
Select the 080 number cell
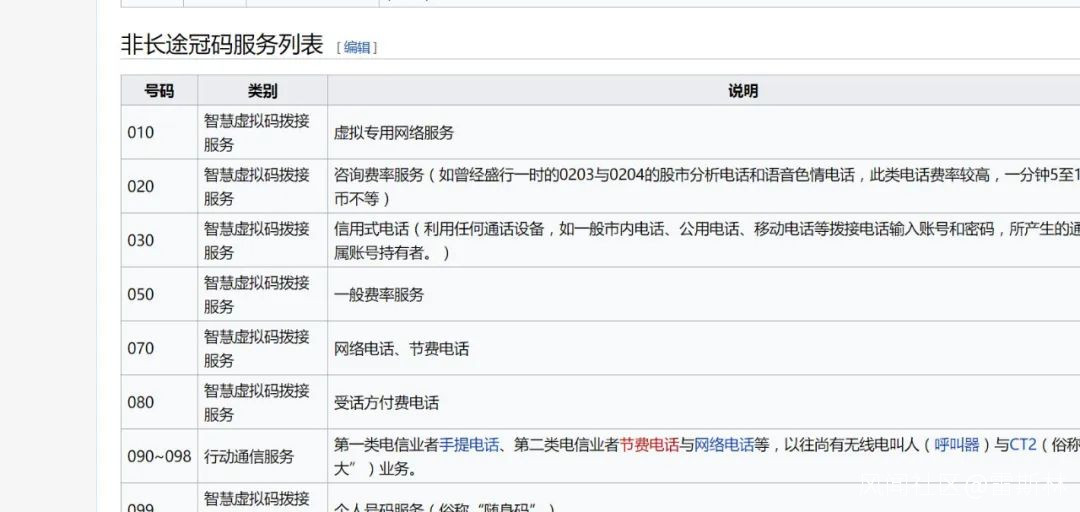[159, 402]
